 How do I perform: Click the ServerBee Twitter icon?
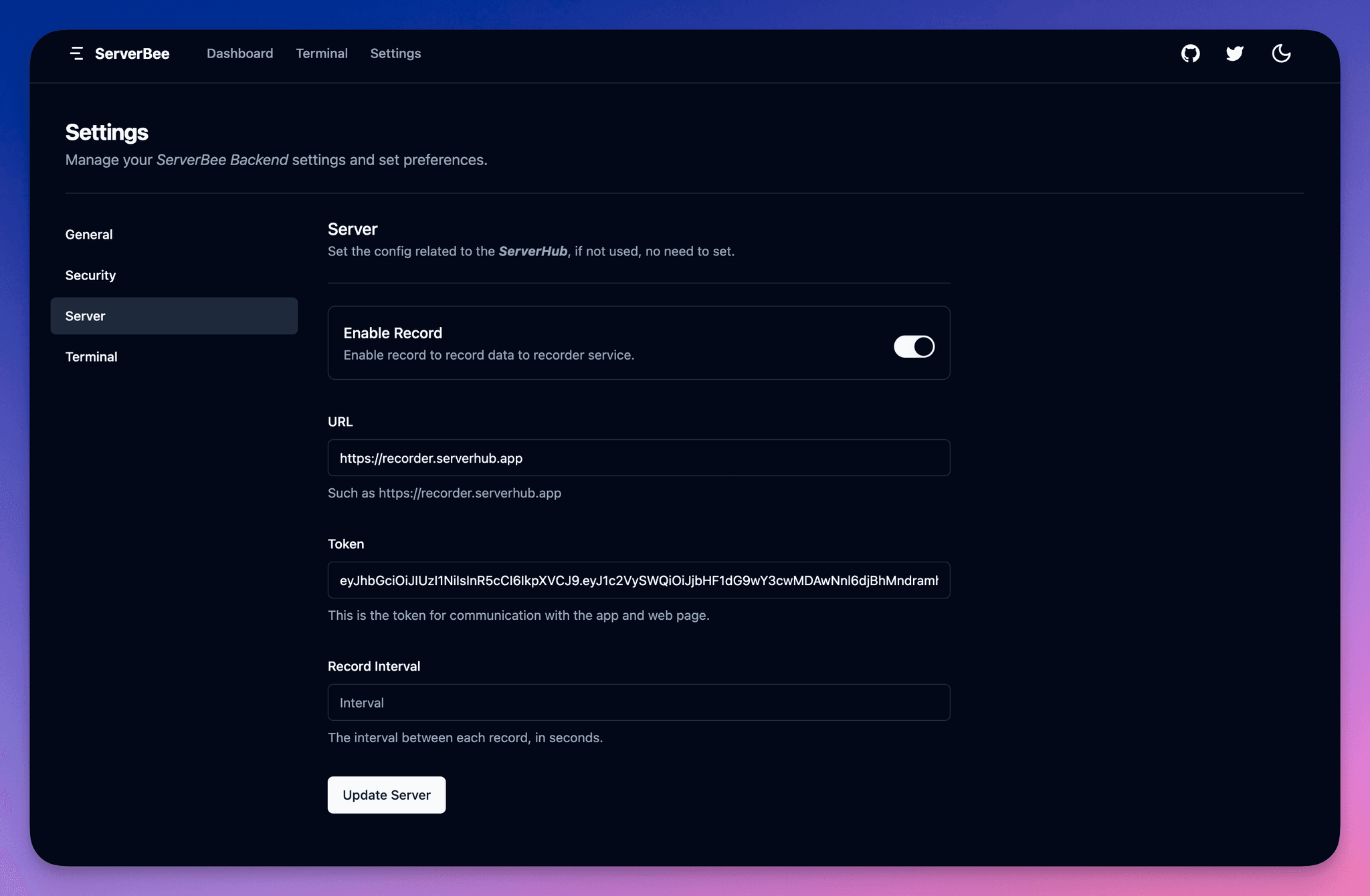[x=1235, y=52]
